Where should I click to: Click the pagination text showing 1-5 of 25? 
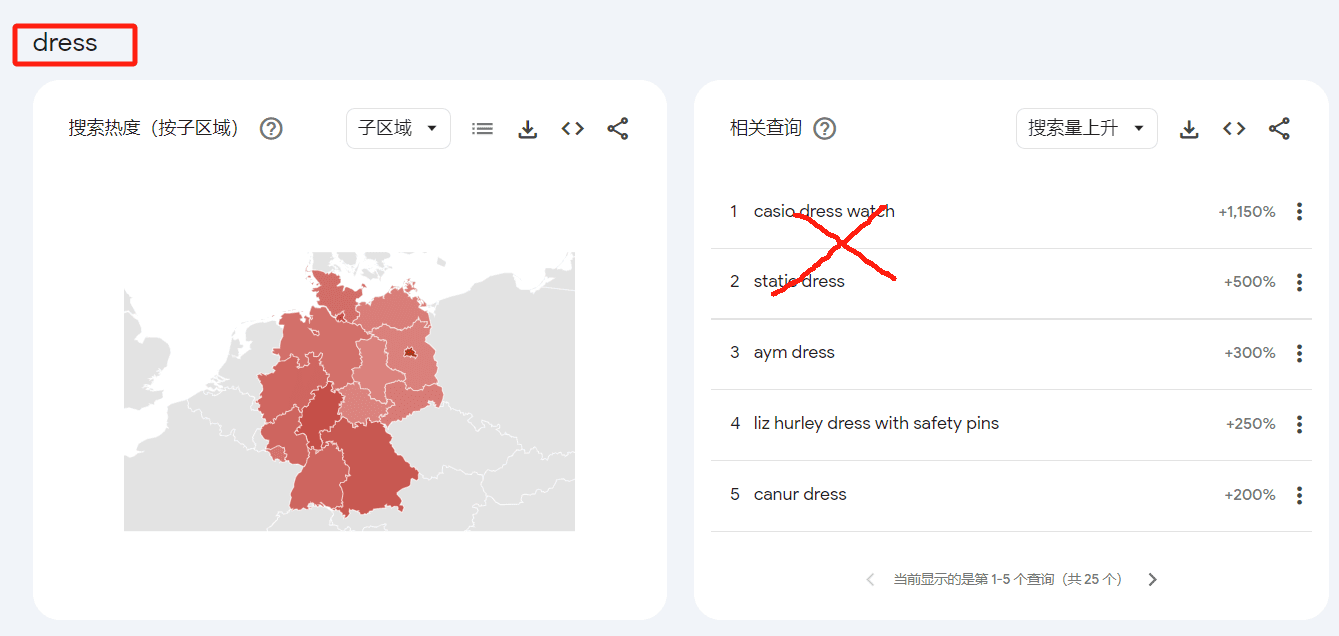pyautogui.click(x=1008, y=580)
